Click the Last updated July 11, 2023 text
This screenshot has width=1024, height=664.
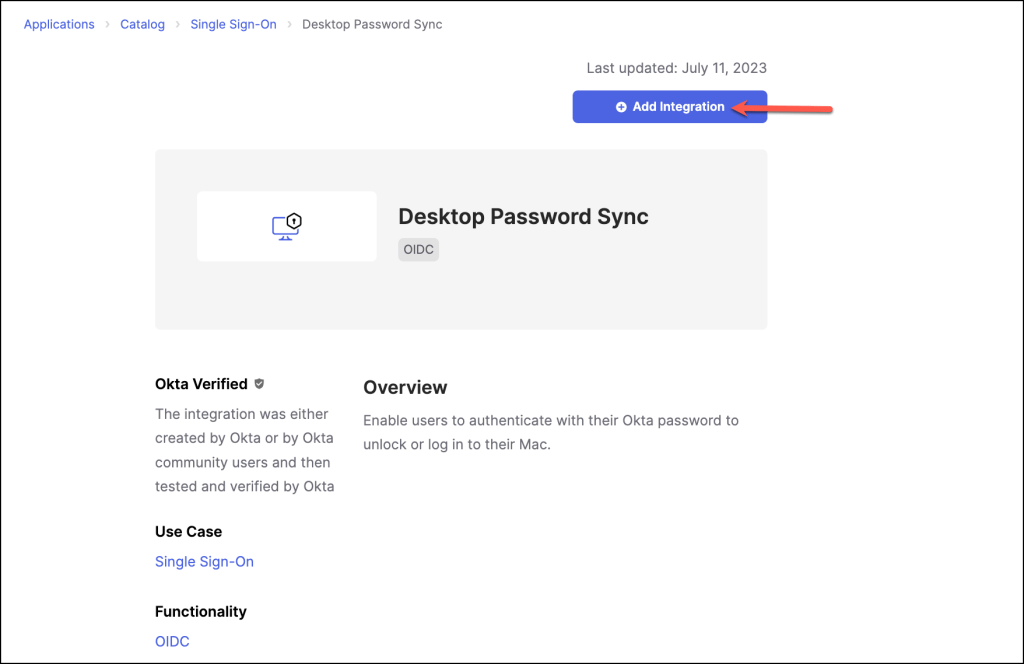[676, 68]
